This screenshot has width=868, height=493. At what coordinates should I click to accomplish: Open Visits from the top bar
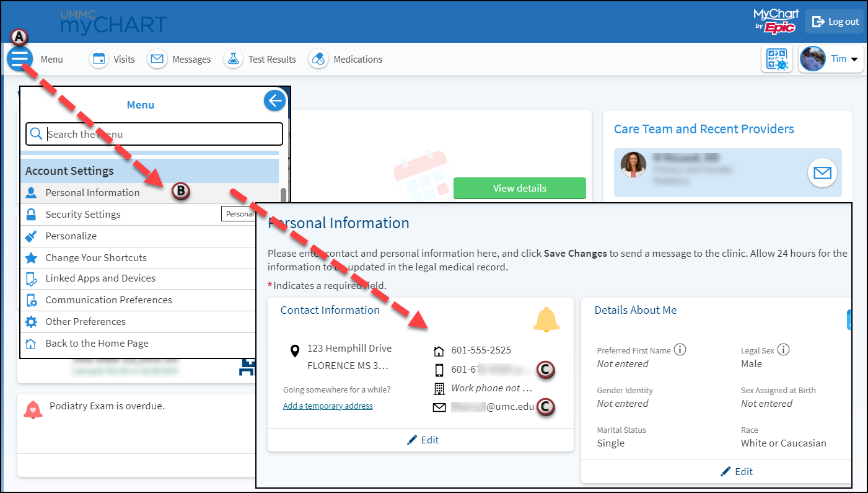pyautogui.click(x=112, y=59)
